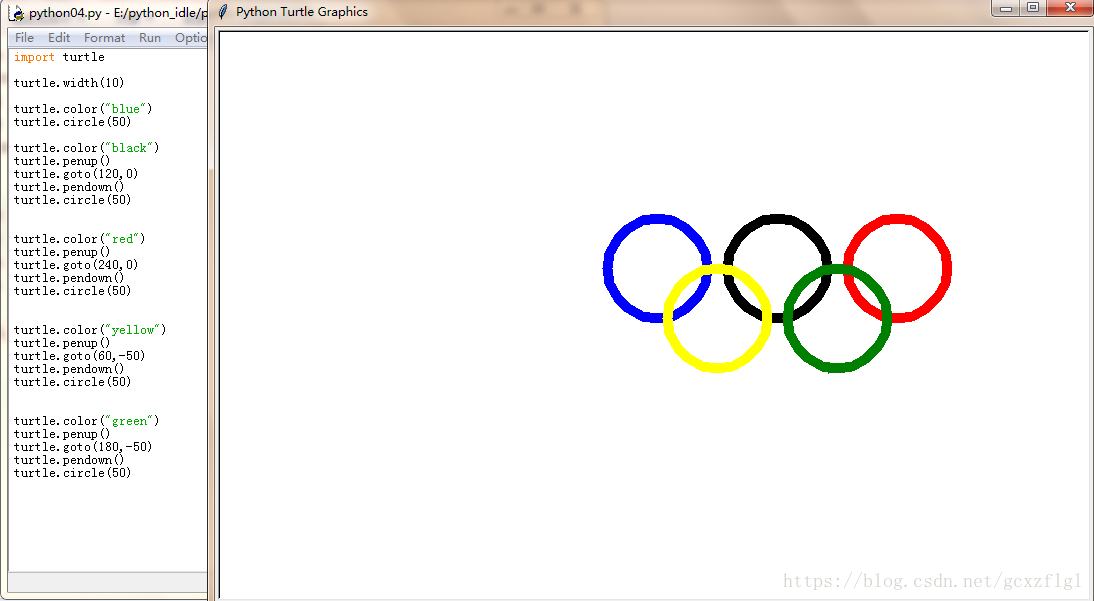This screenshot has height=601, width=1094.
Task: Open the File menu in IDLE editor
Action: [24, 38]
